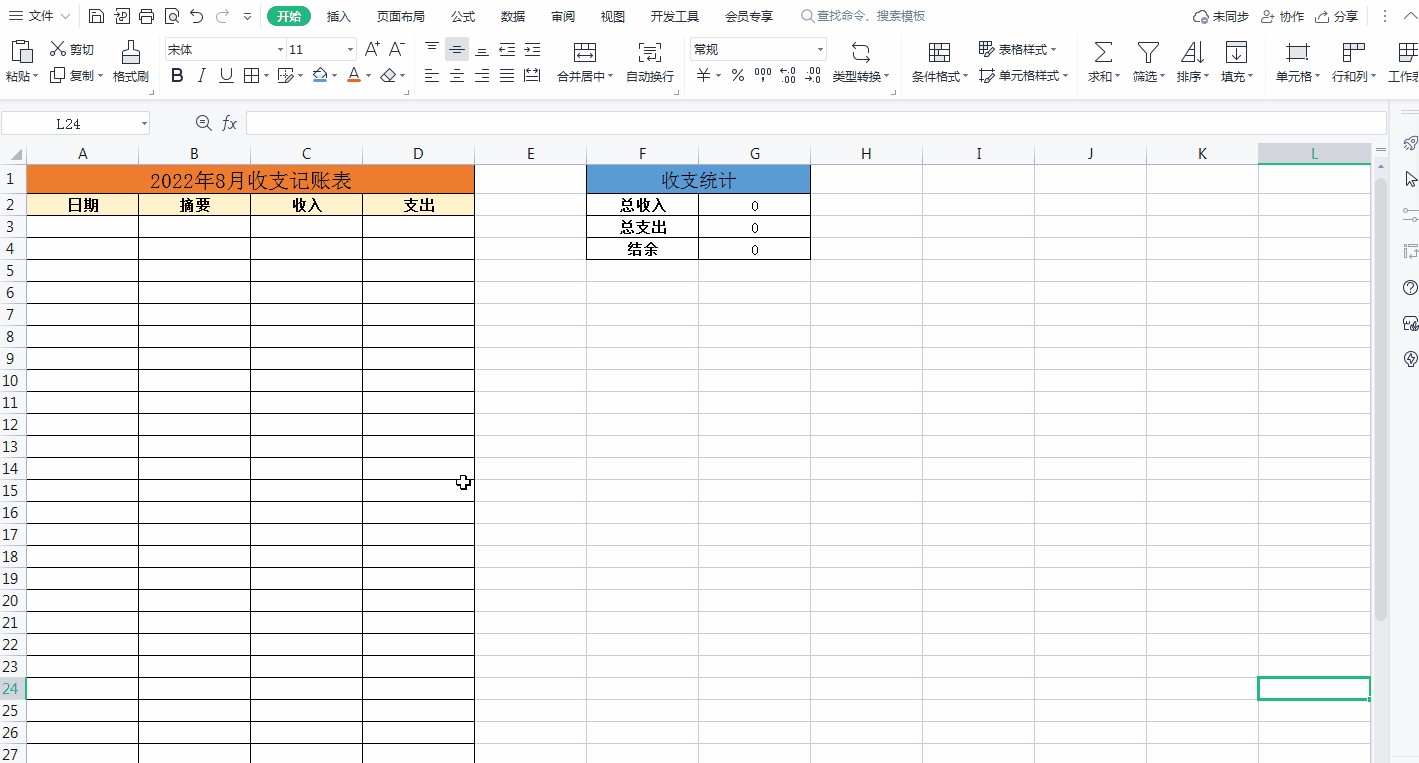Click the Save icon in quick access toolbar

point(96,16)
